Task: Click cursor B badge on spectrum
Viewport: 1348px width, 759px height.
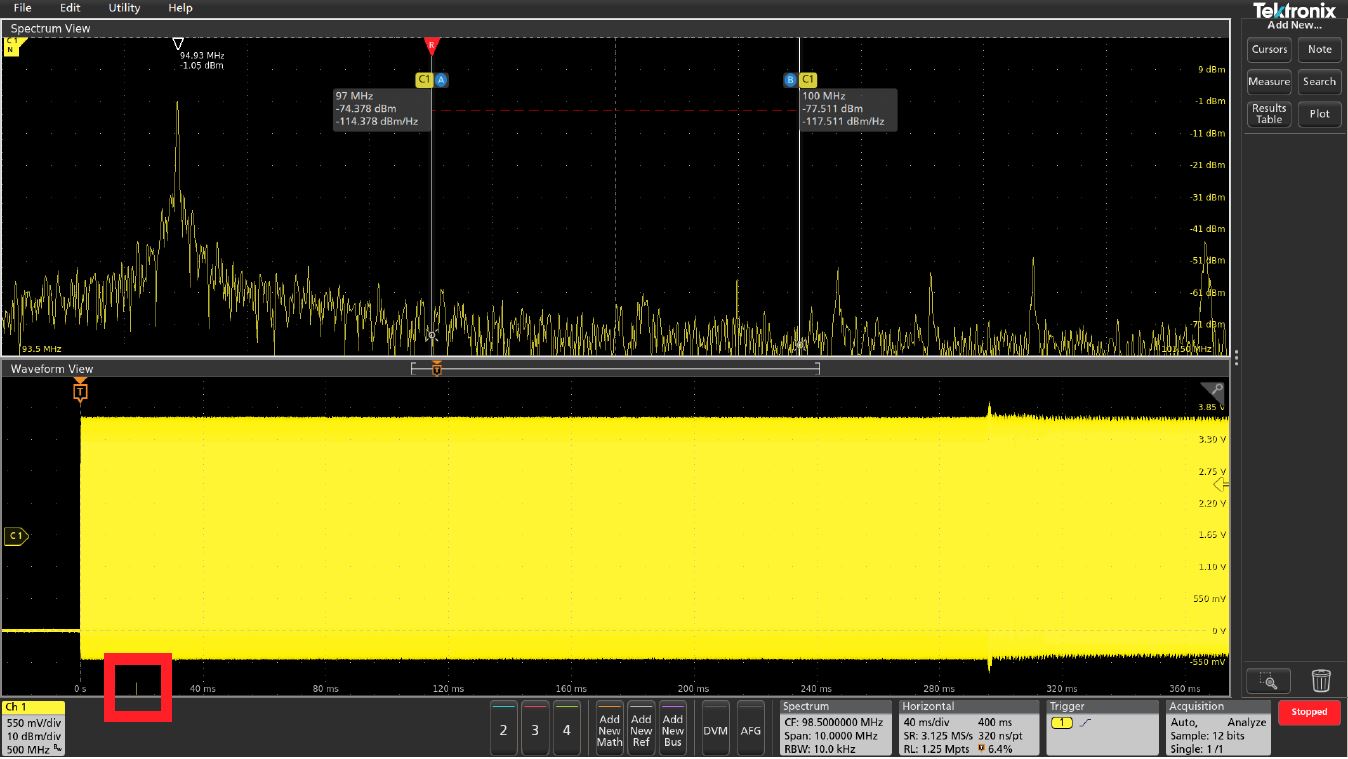Action: click(x=790, y=79)
